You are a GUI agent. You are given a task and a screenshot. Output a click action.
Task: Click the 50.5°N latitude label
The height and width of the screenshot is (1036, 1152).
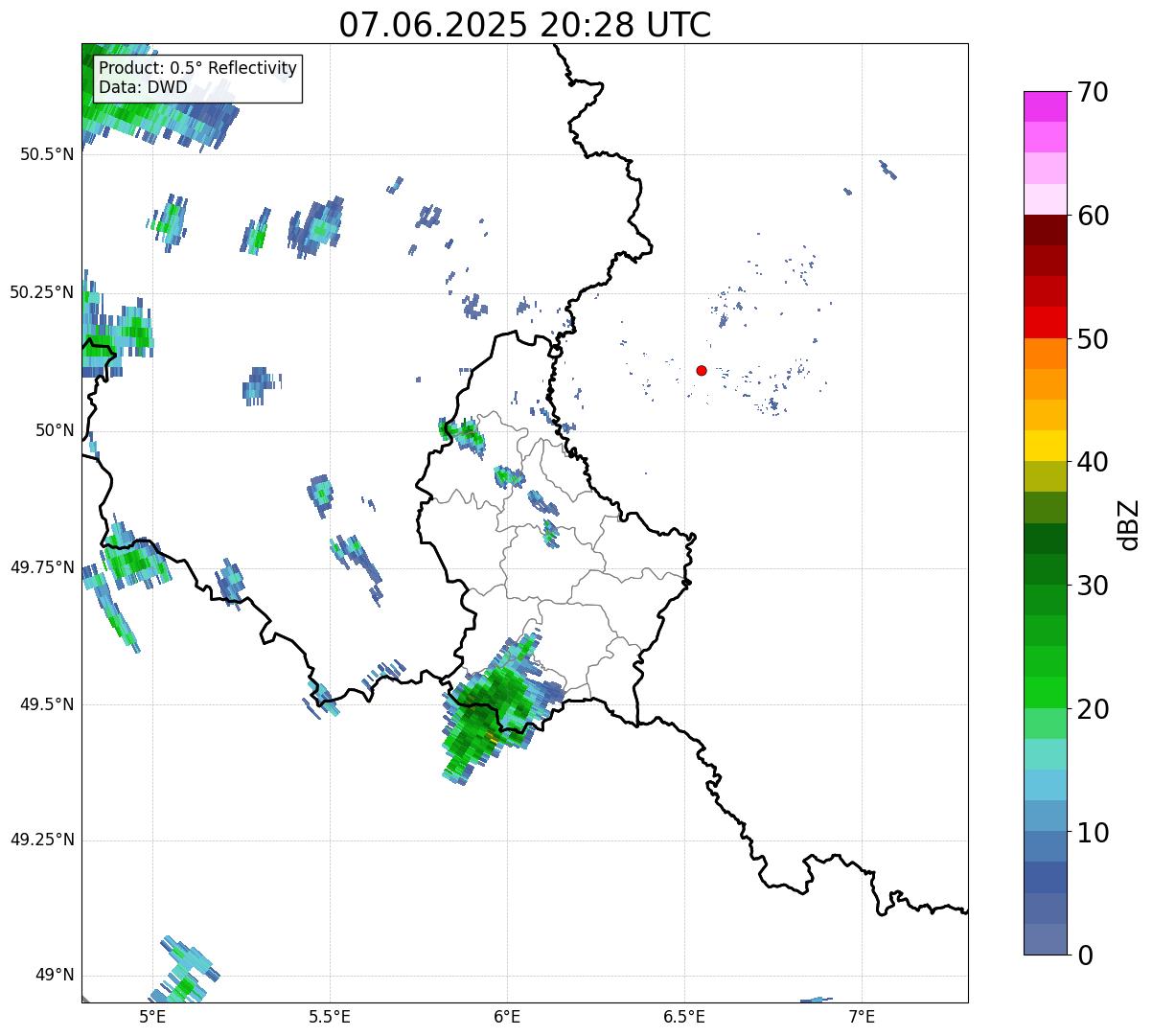(47, 154)
